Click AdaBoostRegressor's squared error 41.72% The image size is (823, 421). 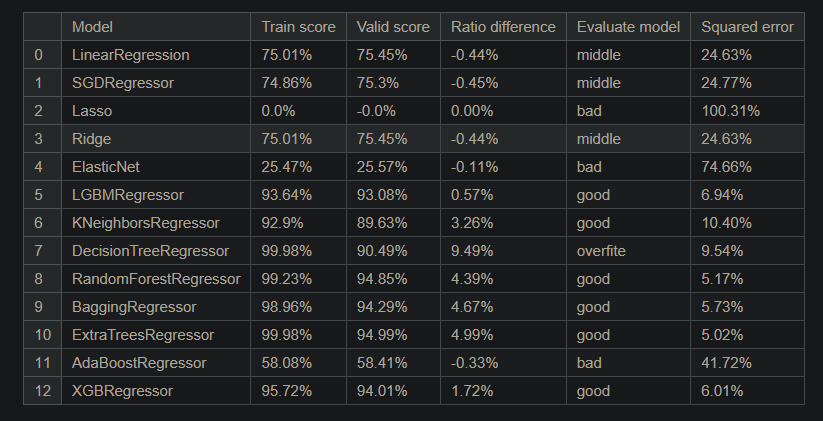(x=726, y=363)
